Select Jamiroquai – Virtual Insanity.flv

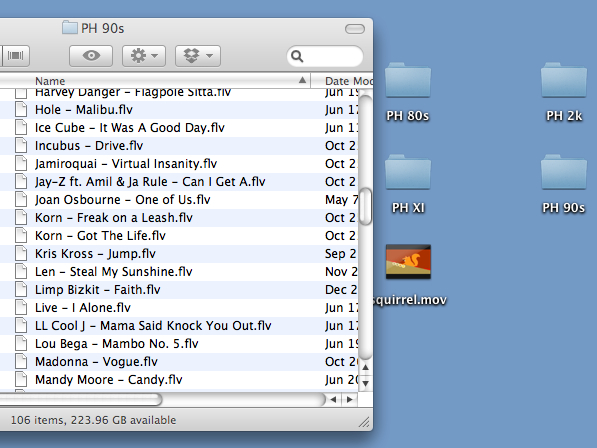(179, 164)
